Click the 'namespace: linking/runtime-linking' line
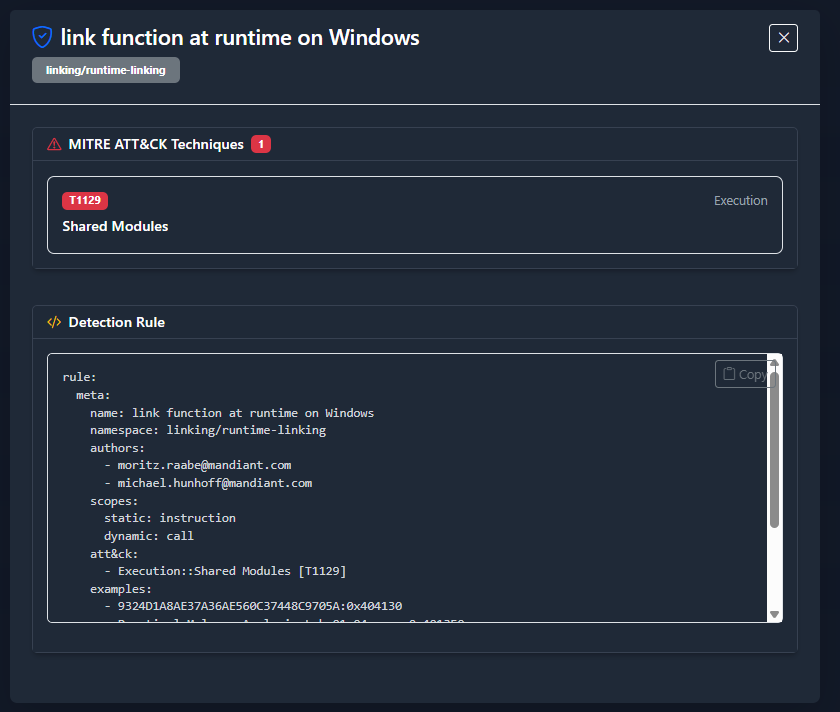 tap(208, 430)
